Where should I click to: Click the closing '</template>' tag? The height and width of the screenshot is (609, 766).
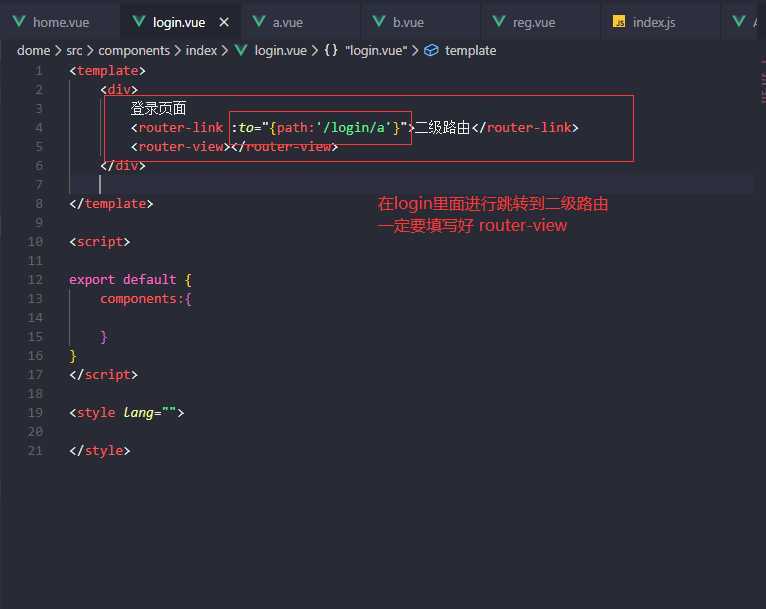111,204
